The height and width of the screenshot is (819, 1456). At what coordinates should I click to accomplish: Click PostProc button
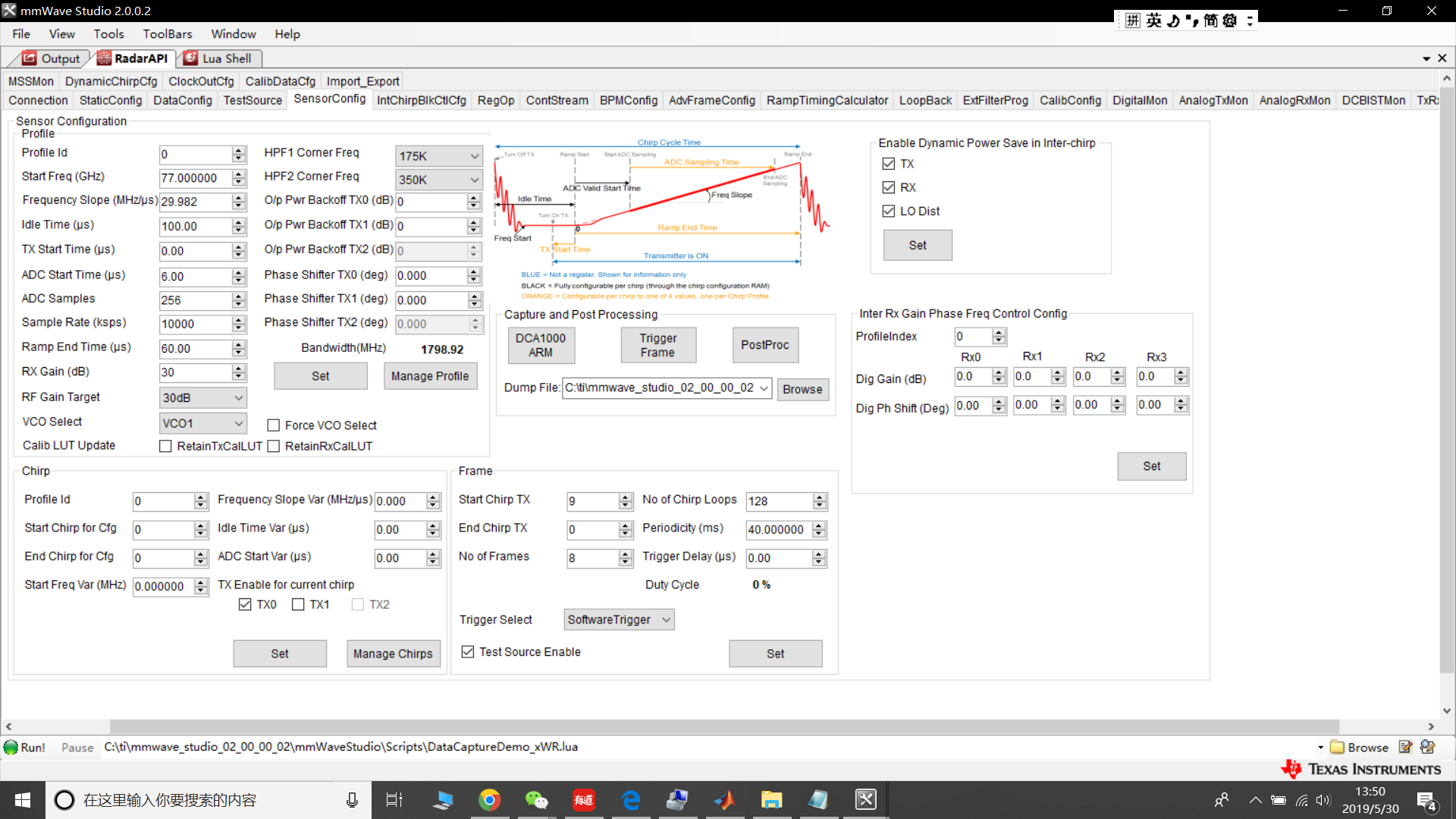coord(765,345)
